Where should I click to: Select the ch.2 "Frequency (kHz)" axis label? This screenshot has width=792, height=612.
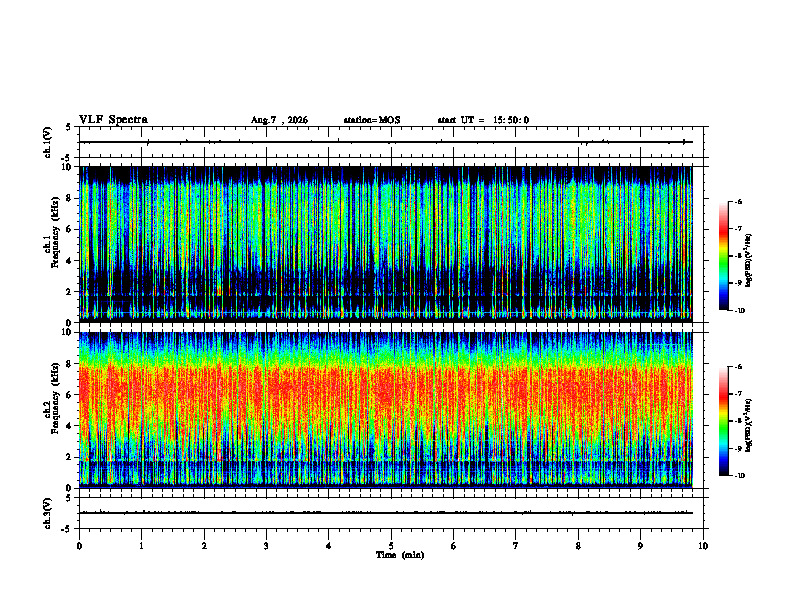click(55, 398)
